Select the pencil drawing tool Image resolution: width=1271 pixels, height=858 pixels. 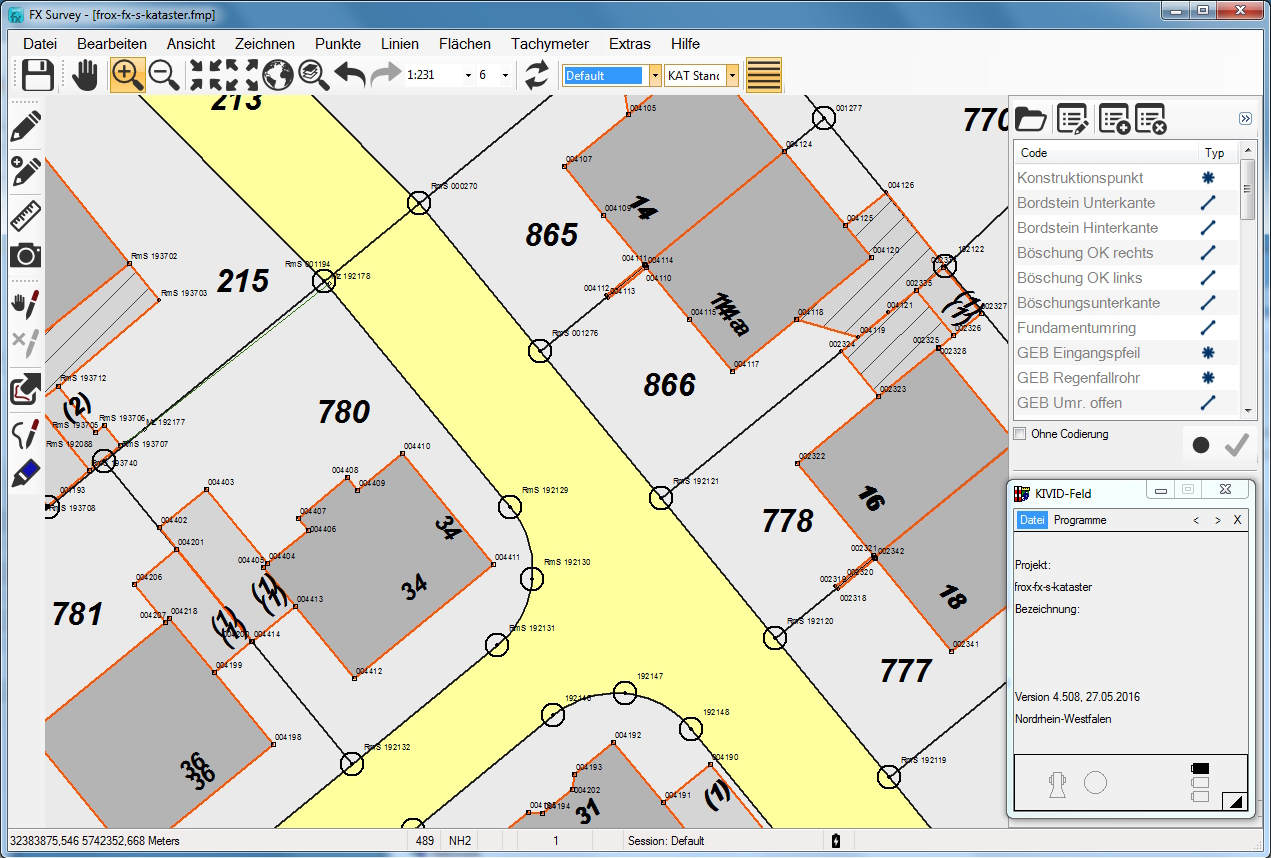click(x=26, y=126)
